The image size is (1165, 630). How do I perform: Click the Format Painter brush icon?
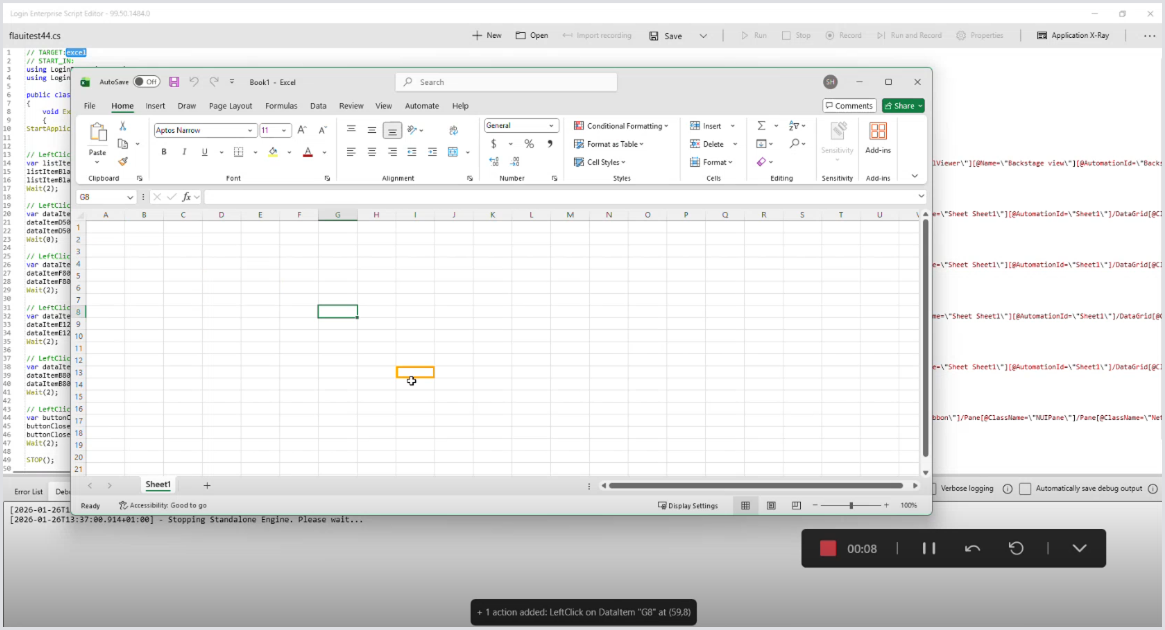tap(123, 161)
